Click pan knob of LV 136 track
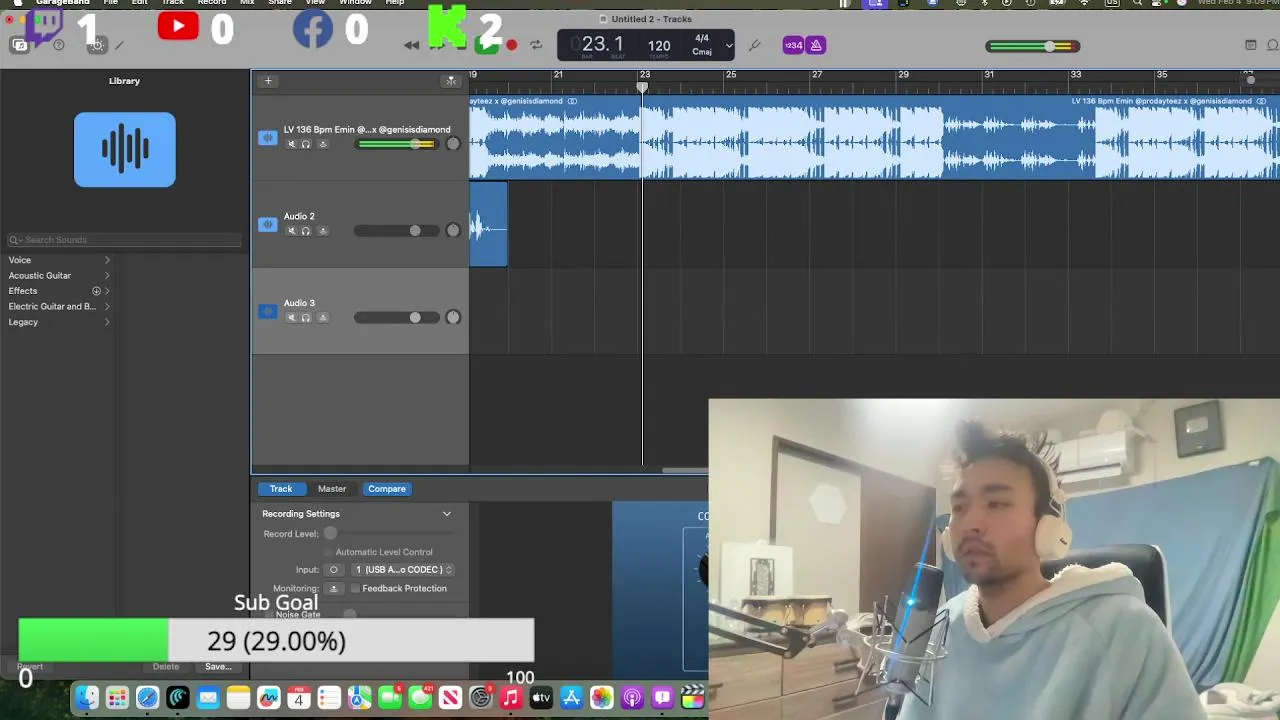Screen dimensions: 1280x720 pos(453,144)
